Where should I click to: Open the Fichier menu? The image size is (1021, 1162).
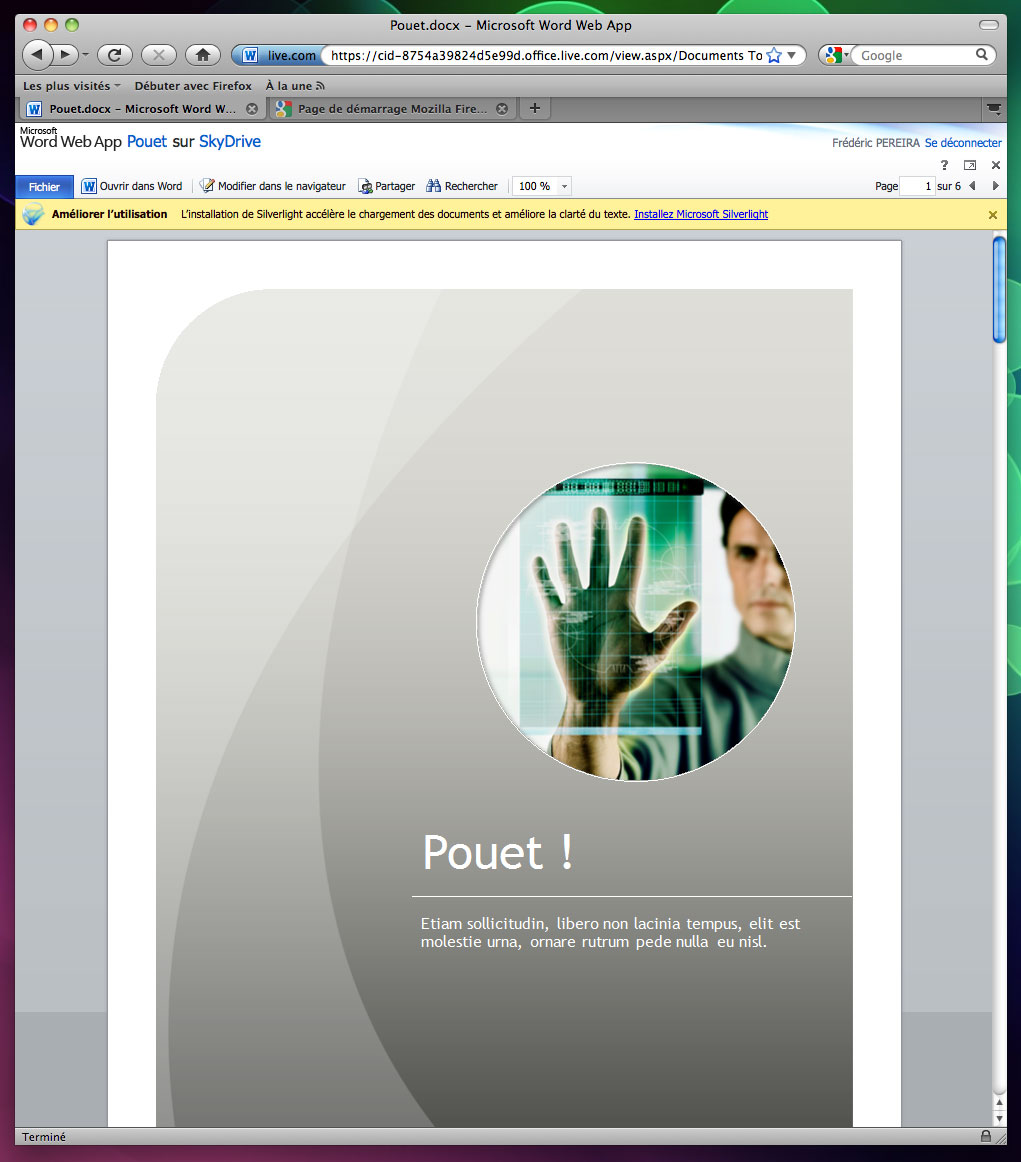tap(44, 187)
